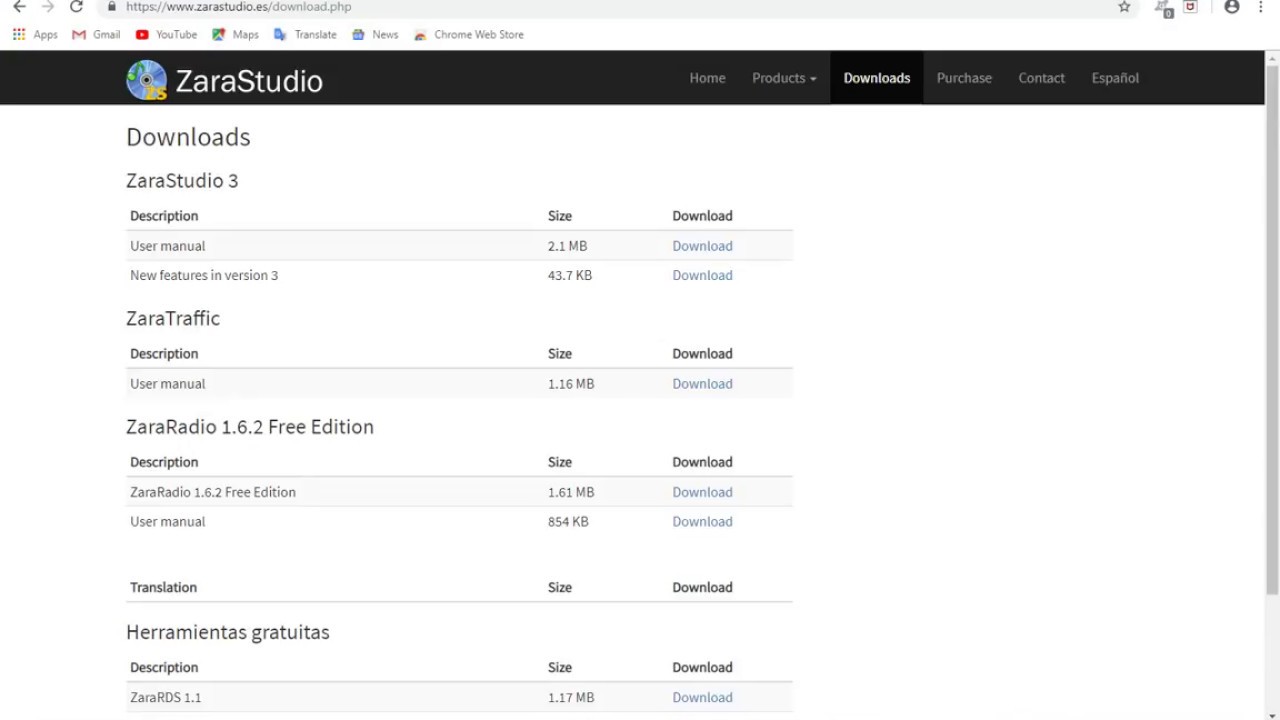Click the 'Translation' column header
The height and width of the screenshot is (720, 1280).
[x=163, y=587]
